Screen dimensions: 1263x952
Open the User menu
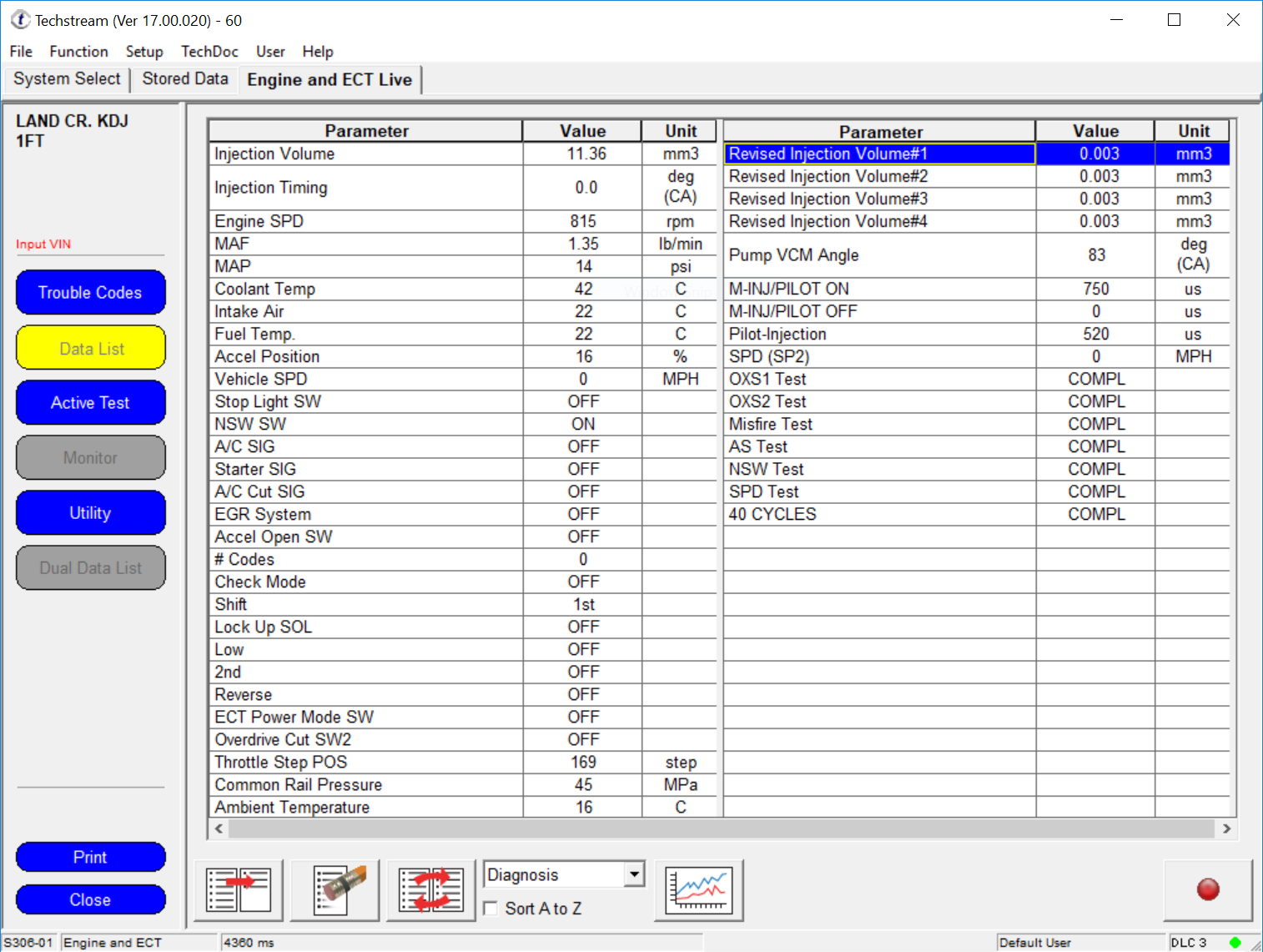point(270,52)
